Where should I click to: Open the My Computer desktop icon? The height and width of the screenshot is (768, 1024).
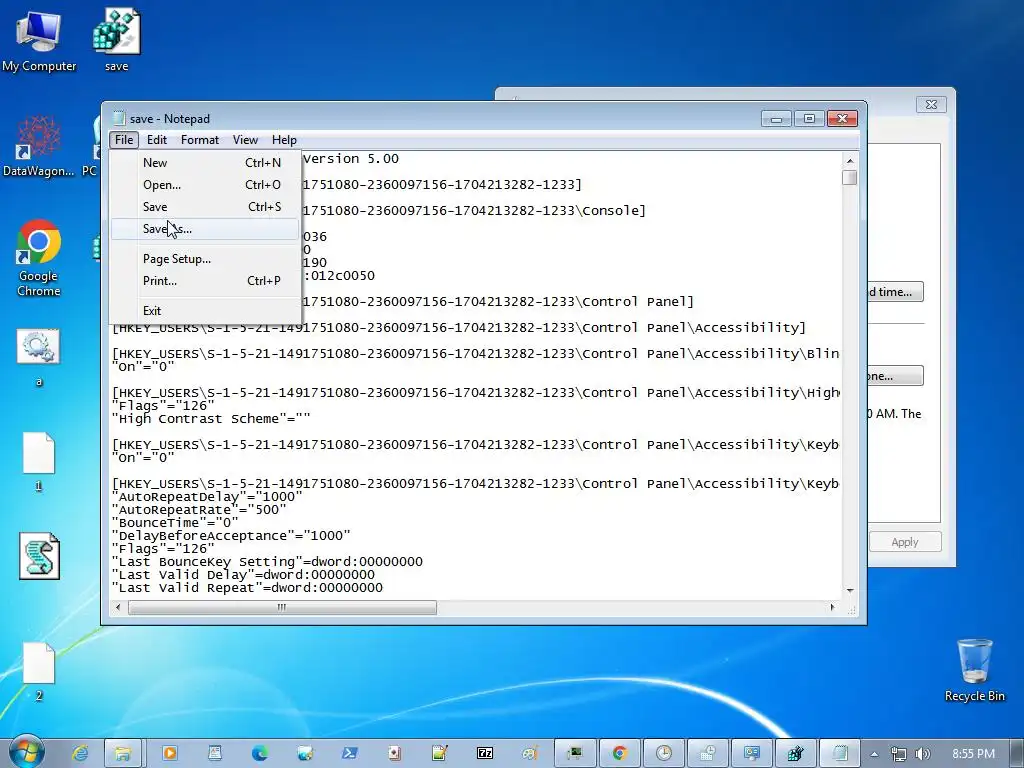[39, 40]
